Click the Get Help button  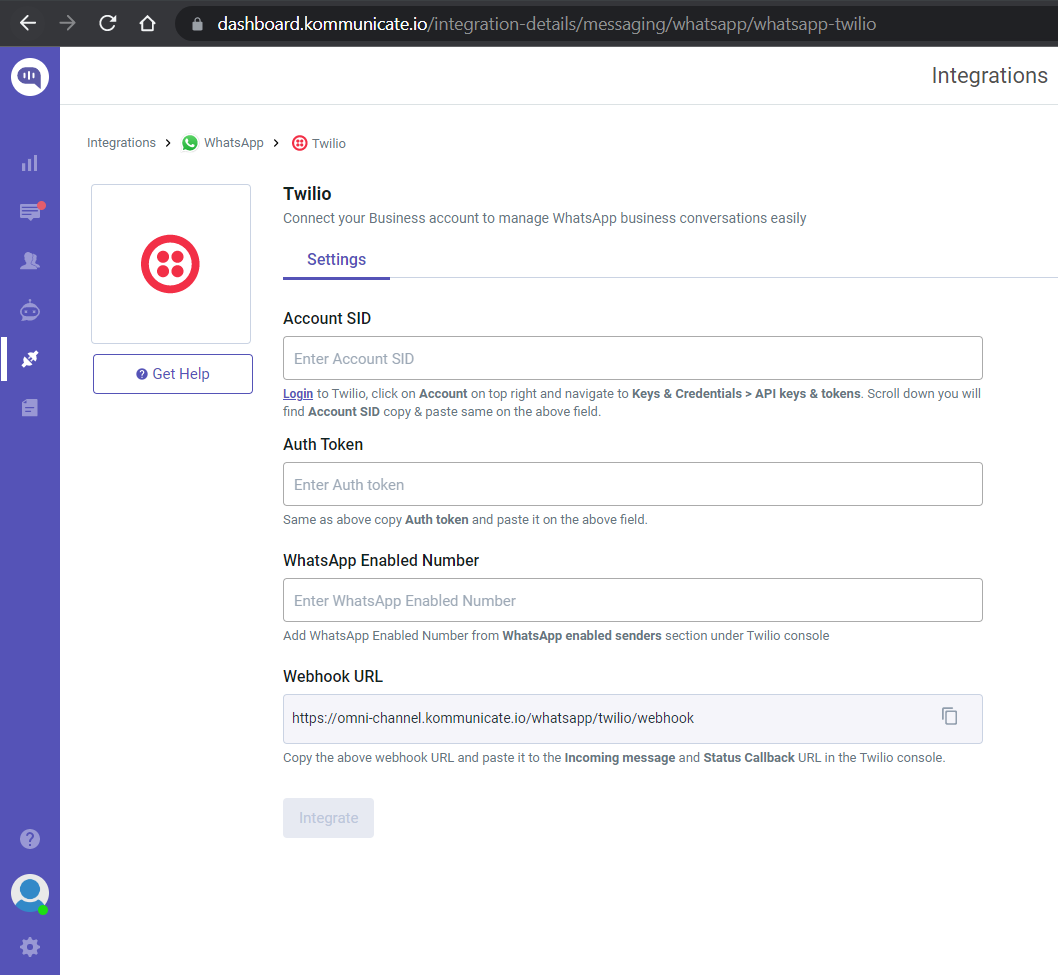[x=173, y=374]
